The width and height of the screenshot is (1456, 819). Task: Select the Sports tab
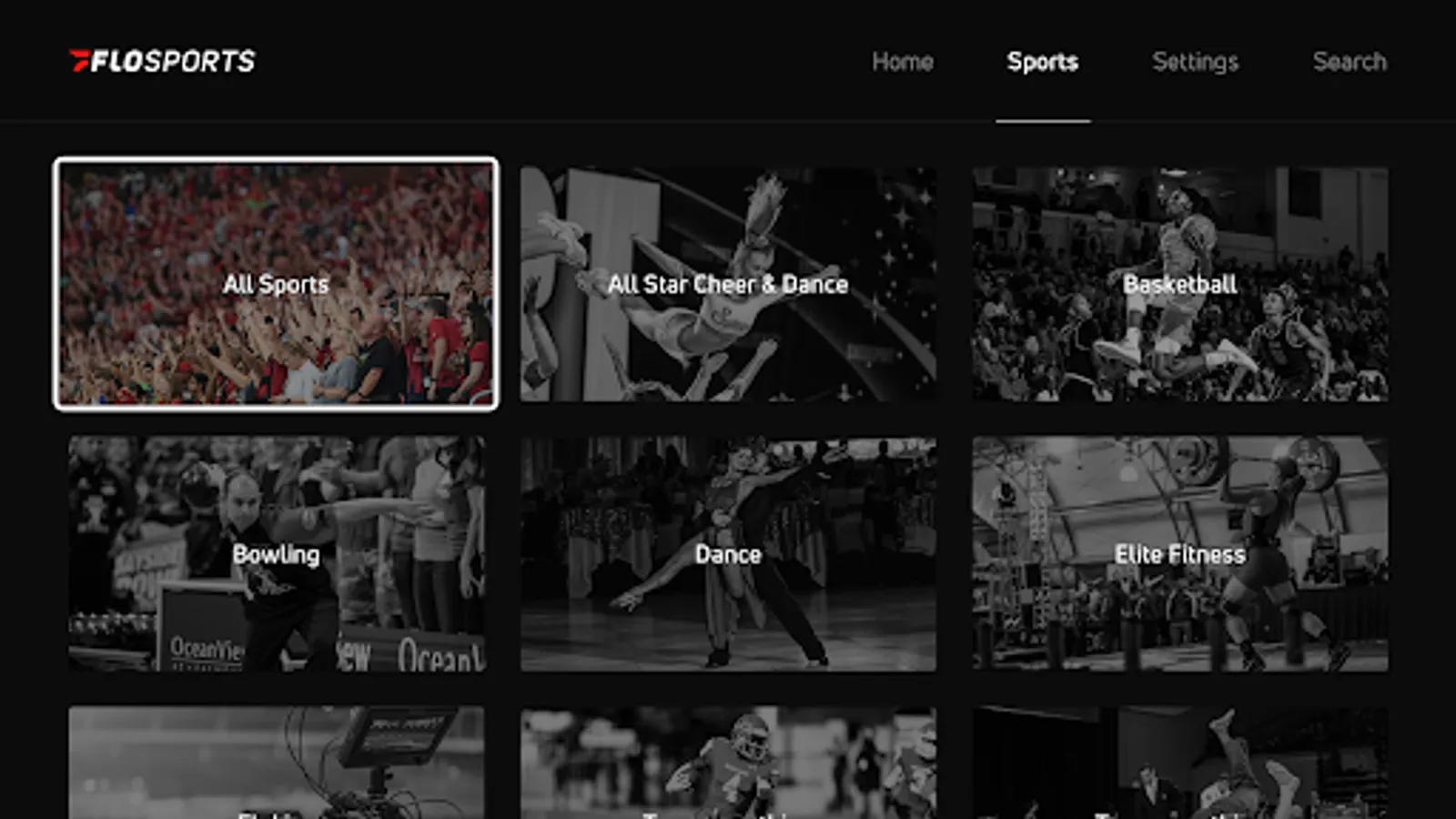click(1043, 62)
